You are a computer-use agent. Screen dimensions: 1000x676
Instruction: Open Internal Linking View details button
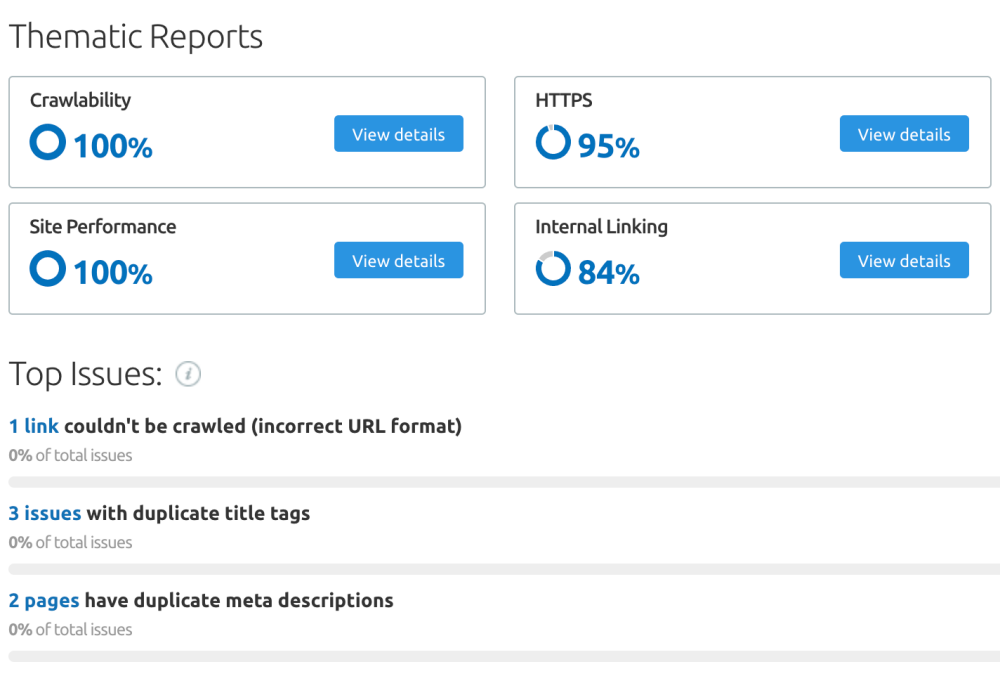903,260
